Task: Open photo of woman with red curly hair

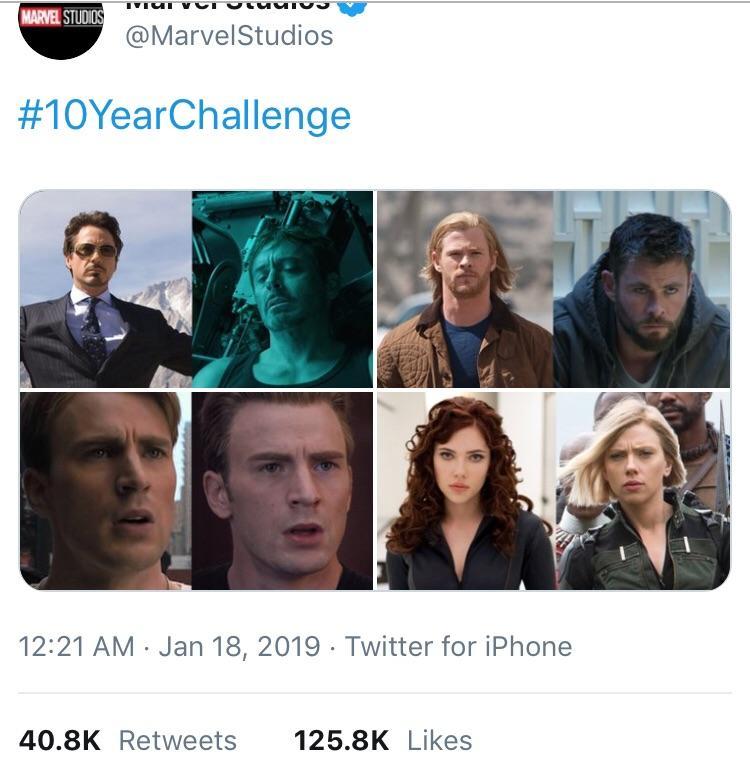Action: [464, 490]
